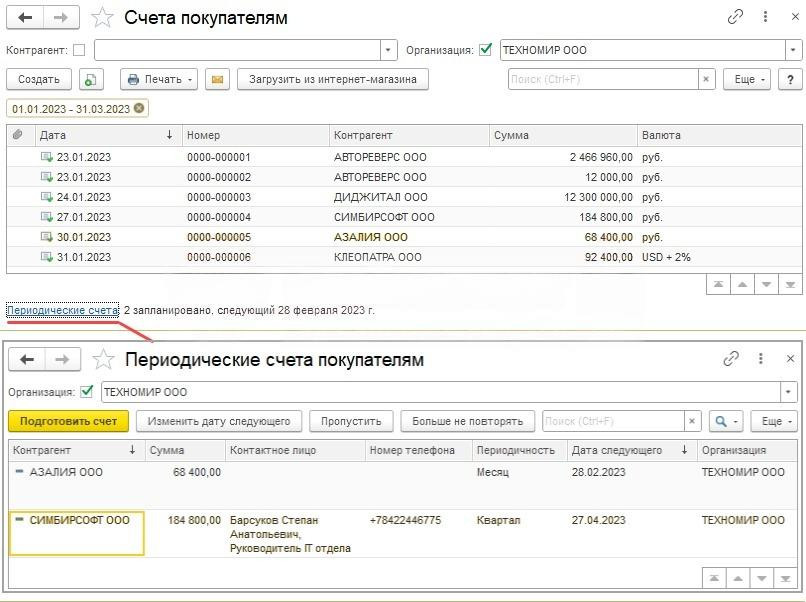Open more options menu of Счета покупателям
Viewport: 806px width, 602px height.
click(x=765, y=17)
